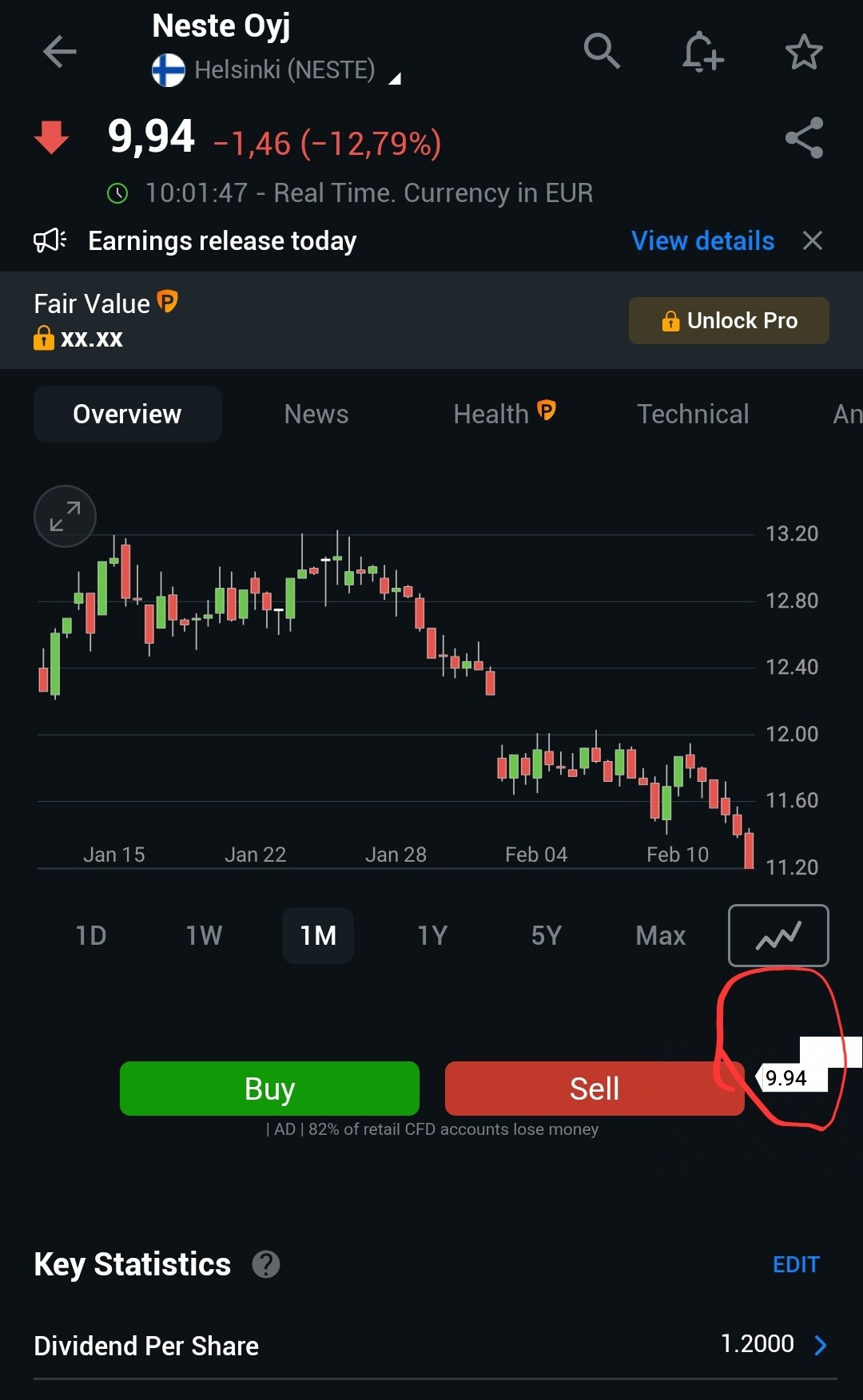Edit the Key Statistics list
This screenshot has width=863, height=1400.
[796, 1264]
